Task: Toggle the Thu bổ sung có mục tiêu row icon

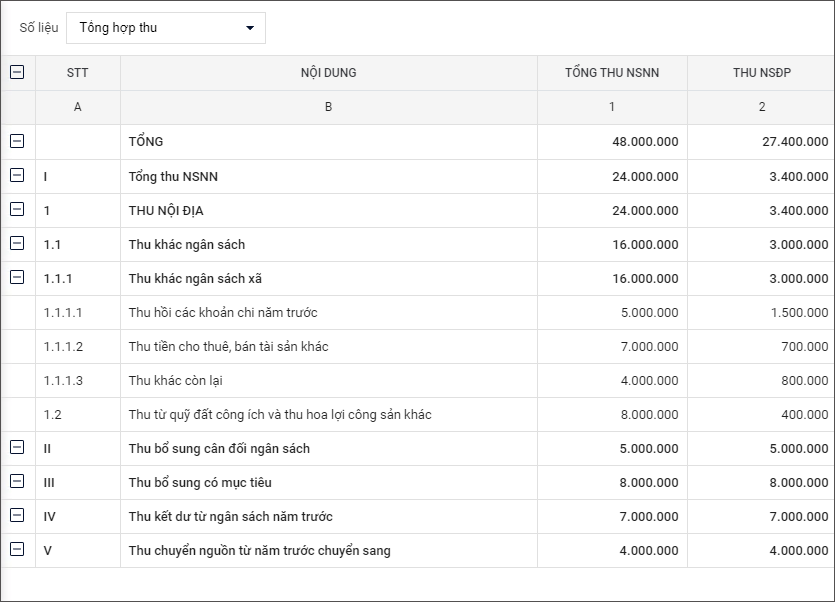Action: click(x=17, y=482)
